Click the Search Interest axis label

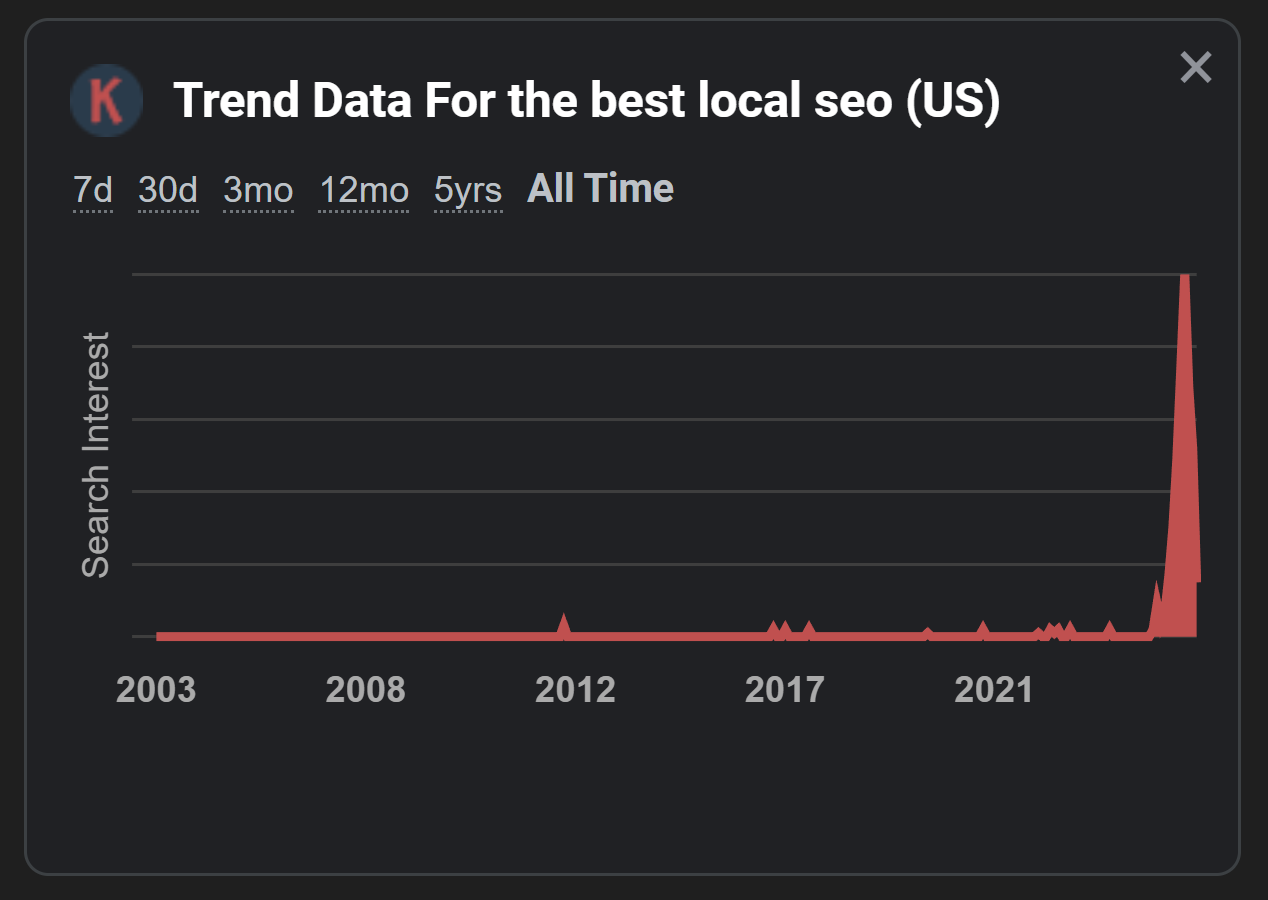coord(96,455)
